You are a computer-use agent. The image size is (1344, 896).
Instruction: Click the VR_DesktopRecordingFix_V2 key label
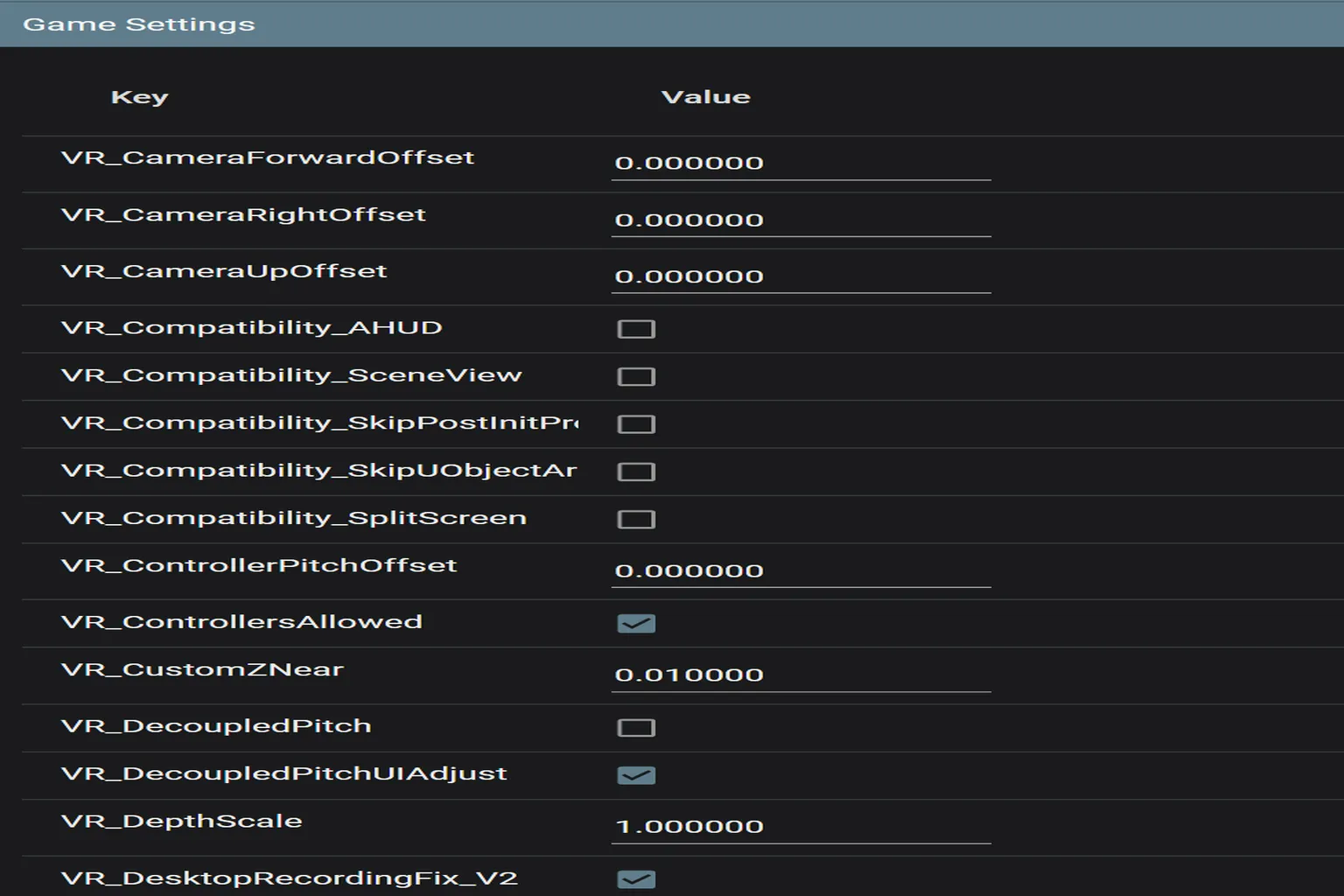[290, 878]
